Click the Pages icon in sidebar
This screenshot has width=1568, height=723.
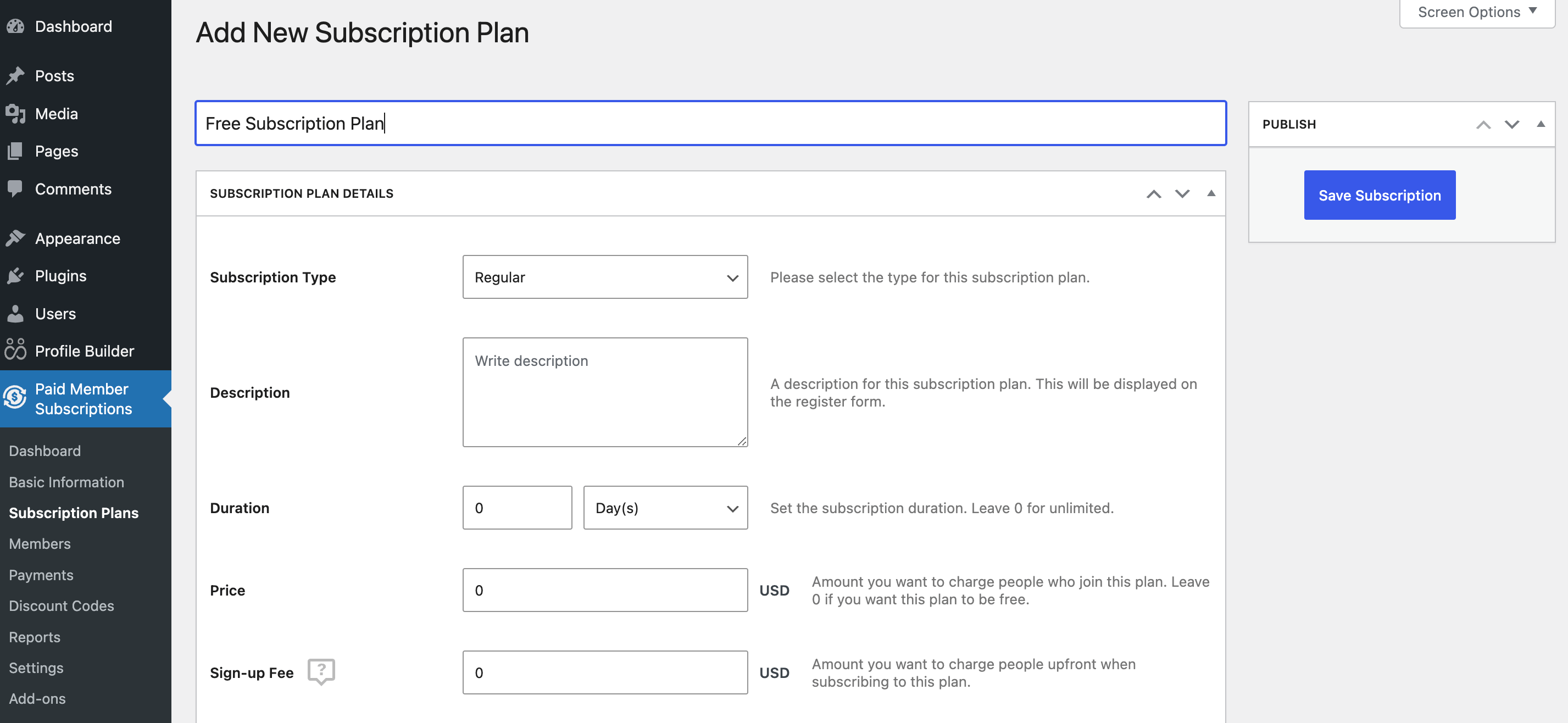click(x=15, y=151)
